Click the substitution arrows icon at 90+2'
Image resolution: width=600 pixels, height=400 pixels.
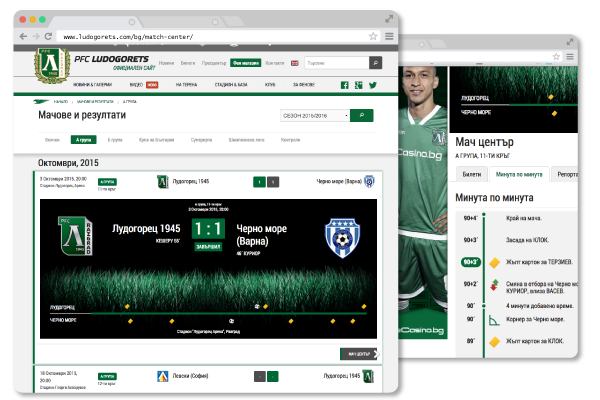point(494,285)
